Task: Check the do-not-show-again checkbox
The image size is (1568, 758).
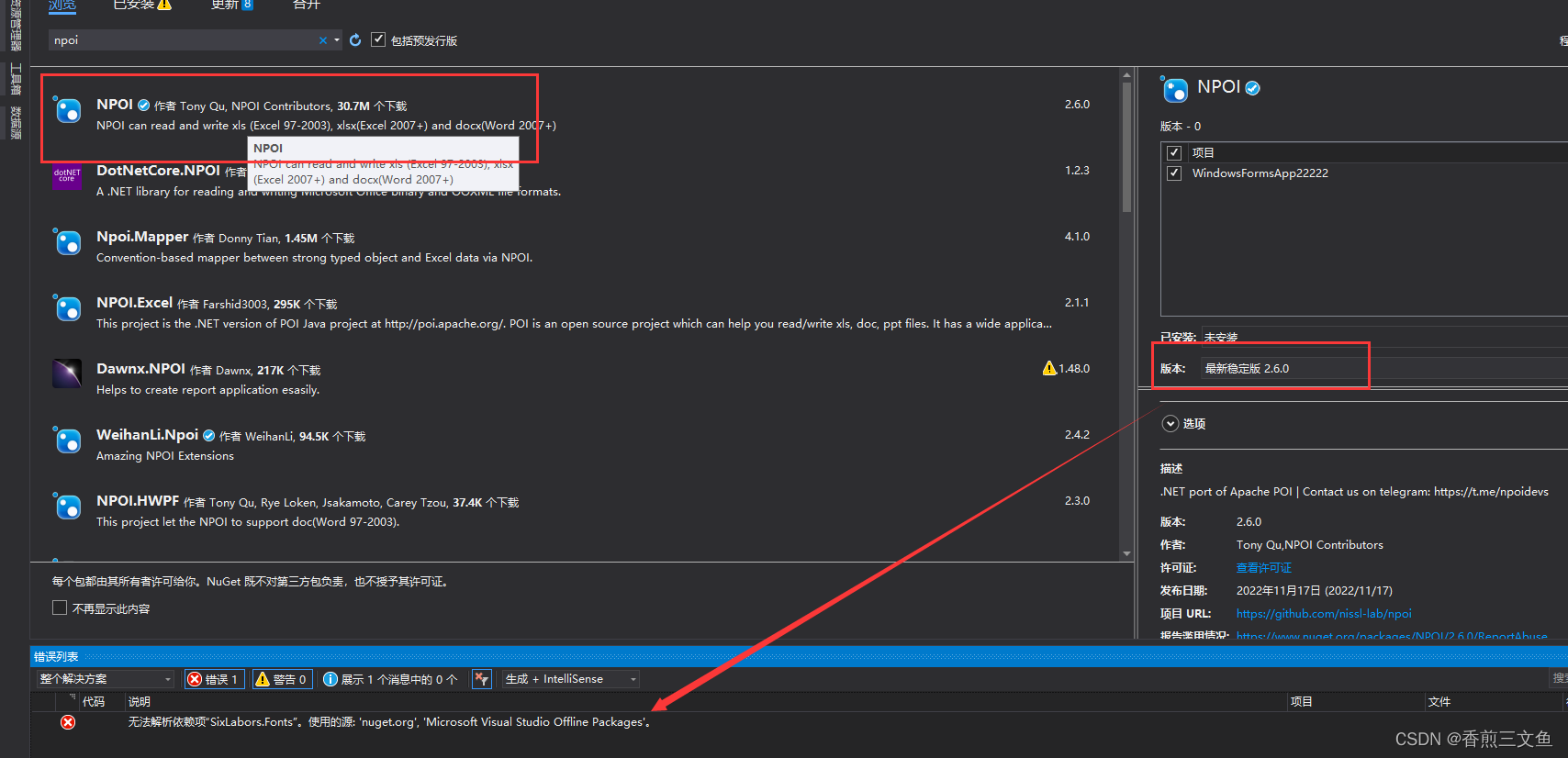Action: [60, 608]
